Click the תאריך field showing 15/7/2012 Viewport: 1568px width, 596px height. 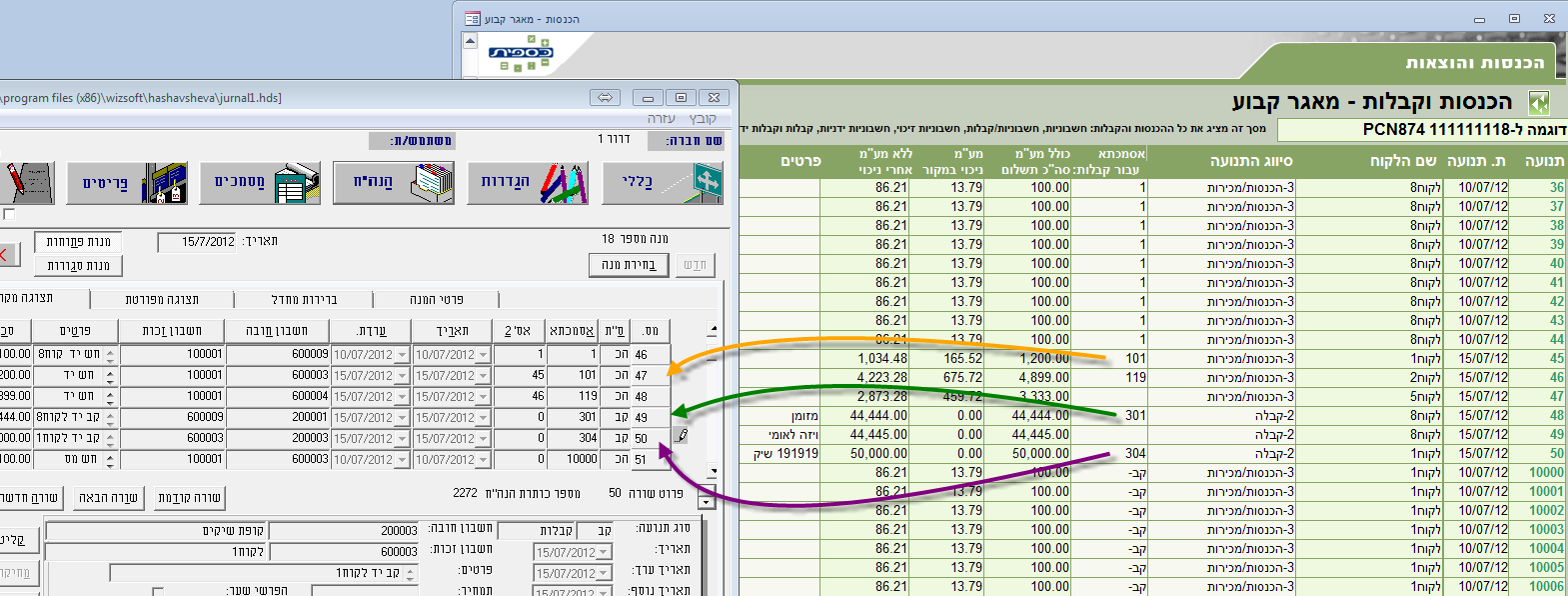[198, 242]
